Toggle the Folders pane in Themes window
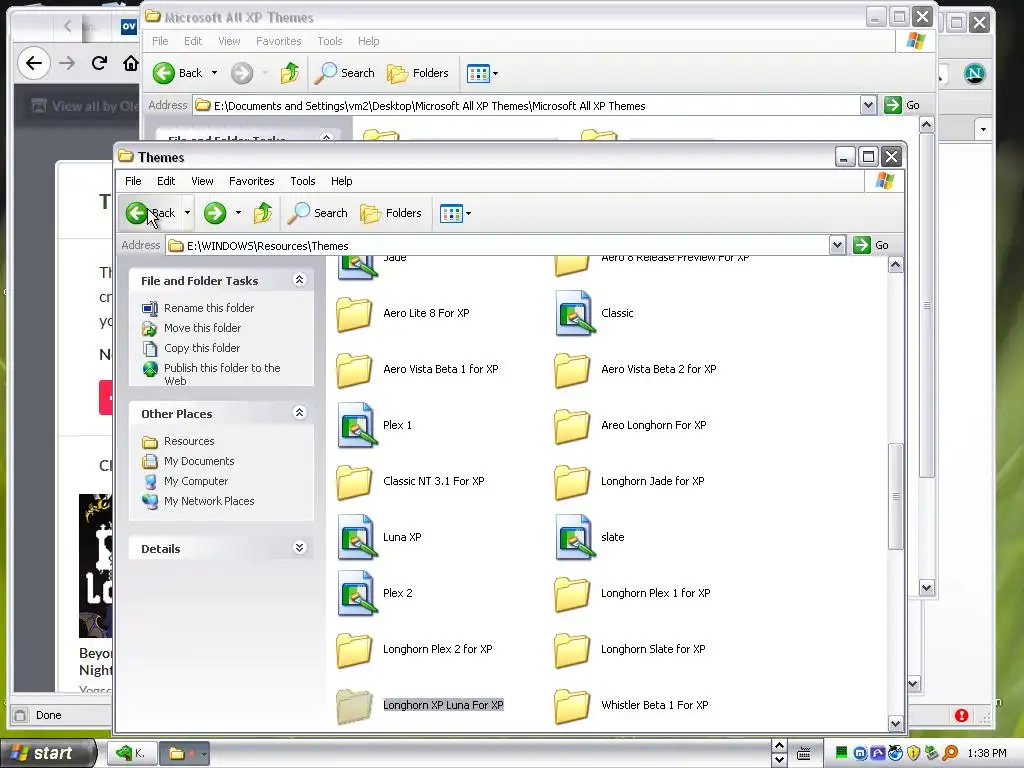Screen dimensions: 1024x768 (x=391, y=213)
